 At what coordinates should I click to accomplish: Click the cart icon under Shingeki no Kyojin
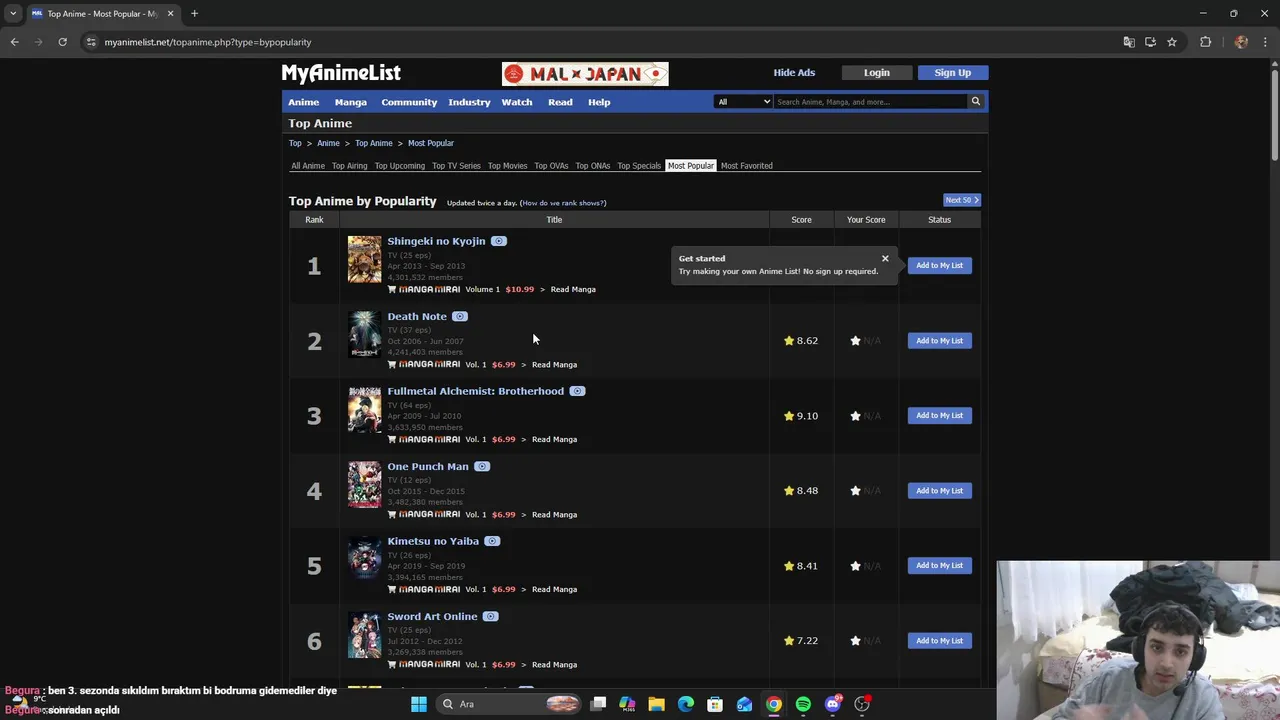point(392,289)
